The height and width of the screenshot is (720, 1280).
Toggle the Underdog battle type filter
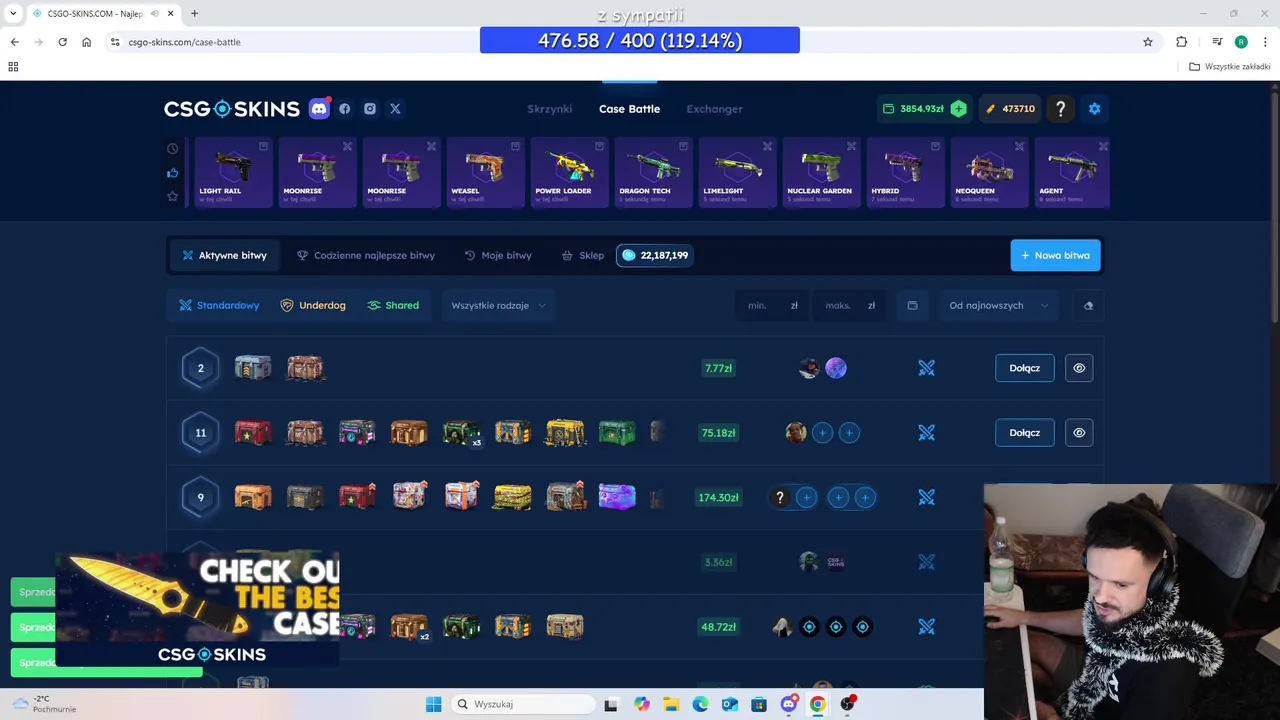point(313,306)
